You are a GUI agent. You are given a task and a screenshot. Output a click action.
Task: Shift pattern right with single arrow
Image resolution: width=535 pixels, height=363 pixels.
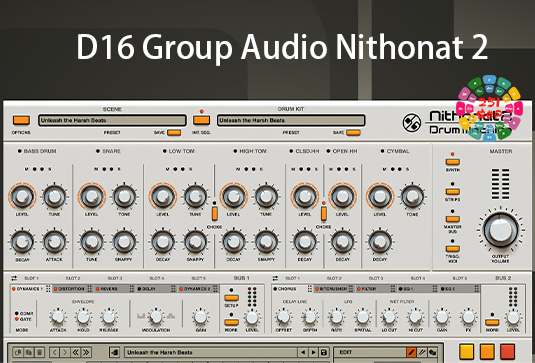point(65,352)
